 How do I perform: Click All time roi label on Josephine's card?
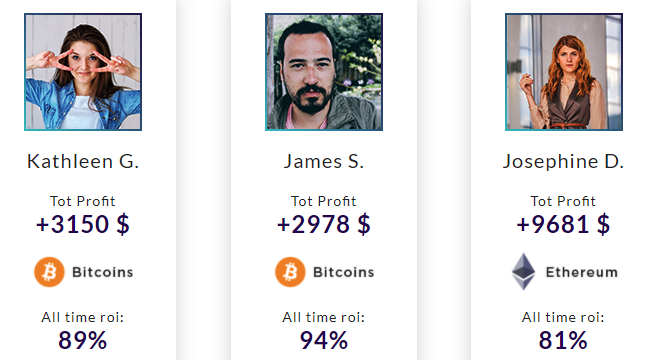pyautogui.click(x=563, y=317)
